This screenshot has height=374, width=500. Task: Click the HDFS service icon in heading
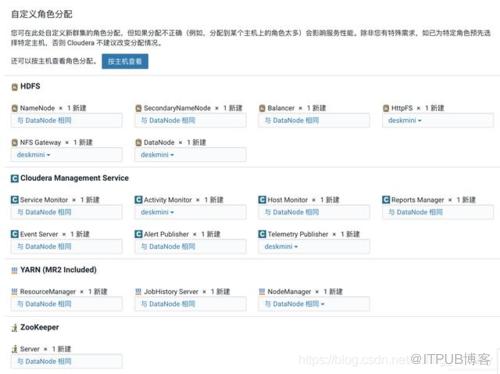tap(15, 87)
